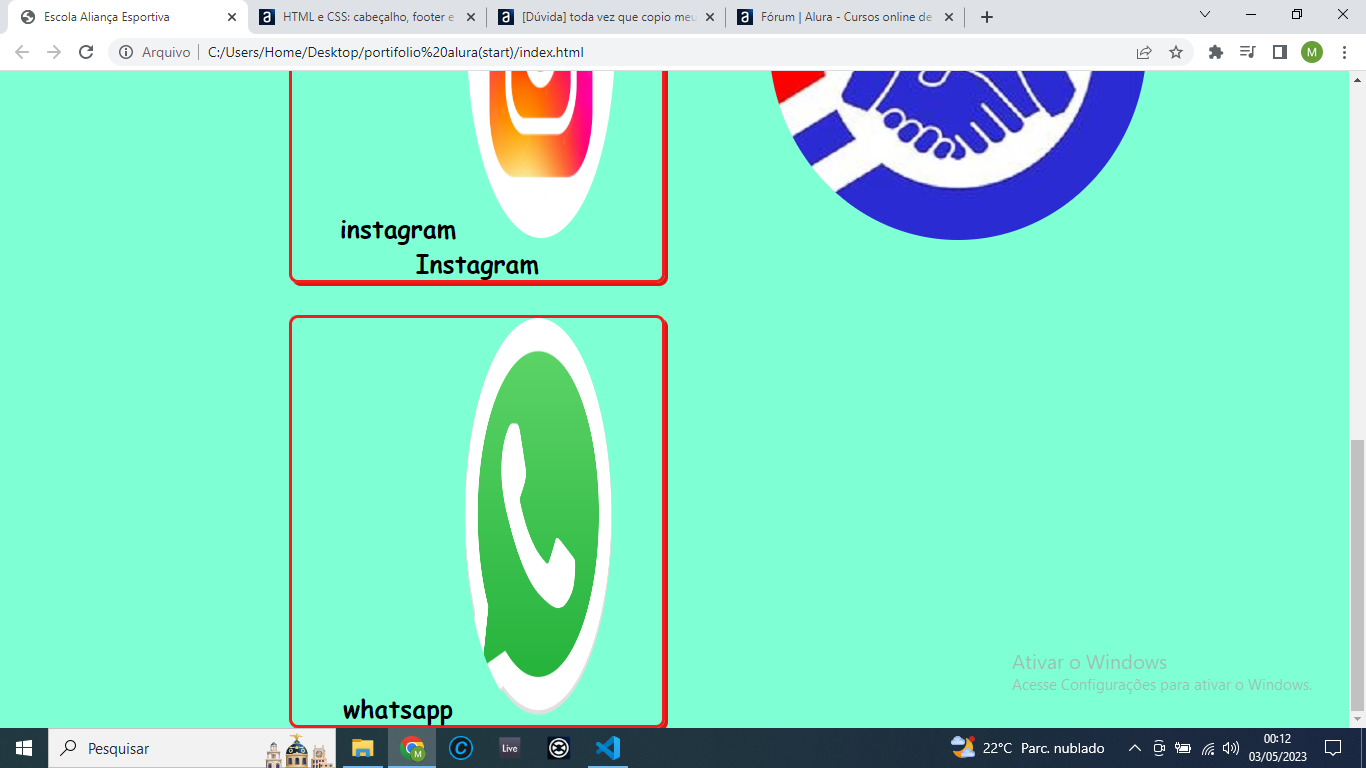This screenshot has height=768, width=1366.
Task: Open Chrome's three-dot menu
Action: tap(1344, 52)
